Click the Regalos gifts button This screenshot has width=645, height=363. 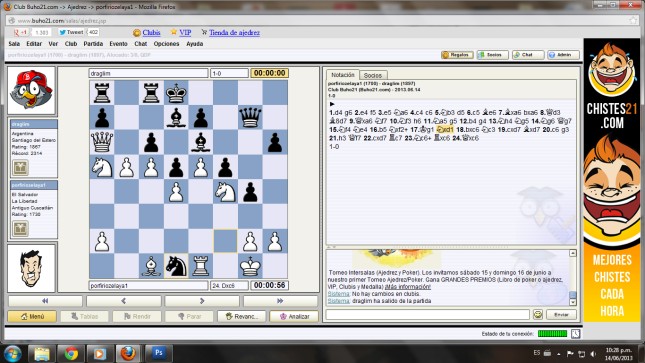457,55
